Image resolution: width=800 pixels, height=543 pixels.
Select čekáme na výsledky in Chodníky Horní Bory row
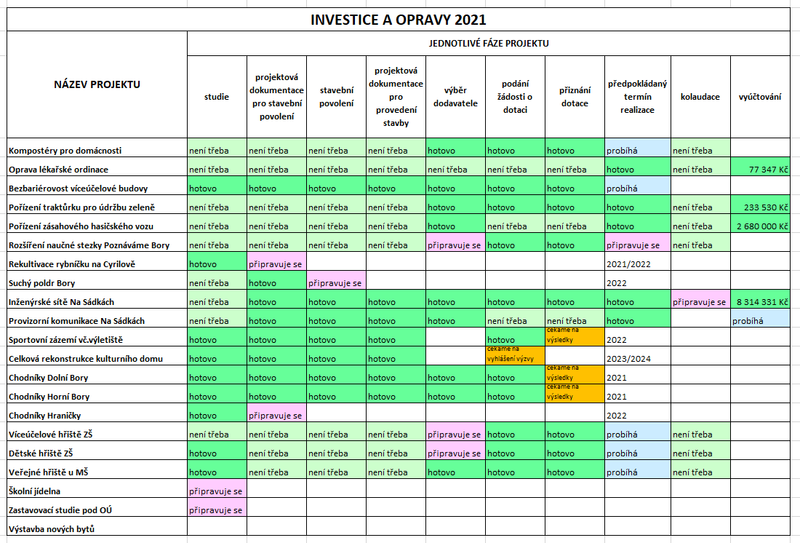point(575,392)
